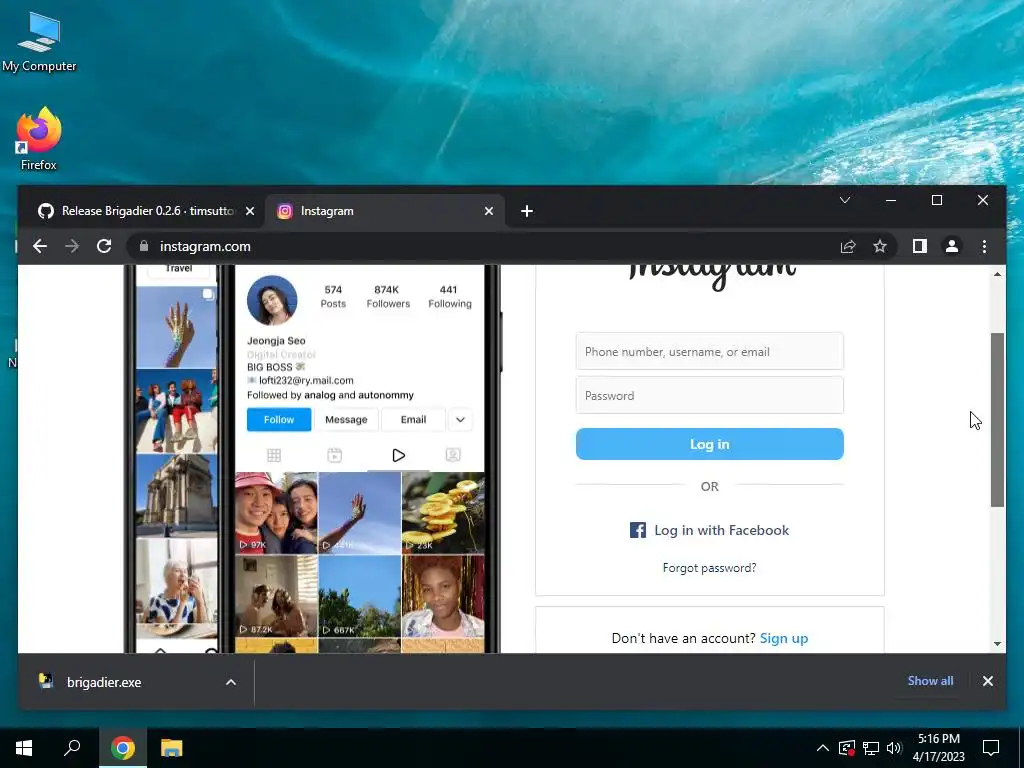
Task: Log in with Facebook
Action: pos(709,530)
